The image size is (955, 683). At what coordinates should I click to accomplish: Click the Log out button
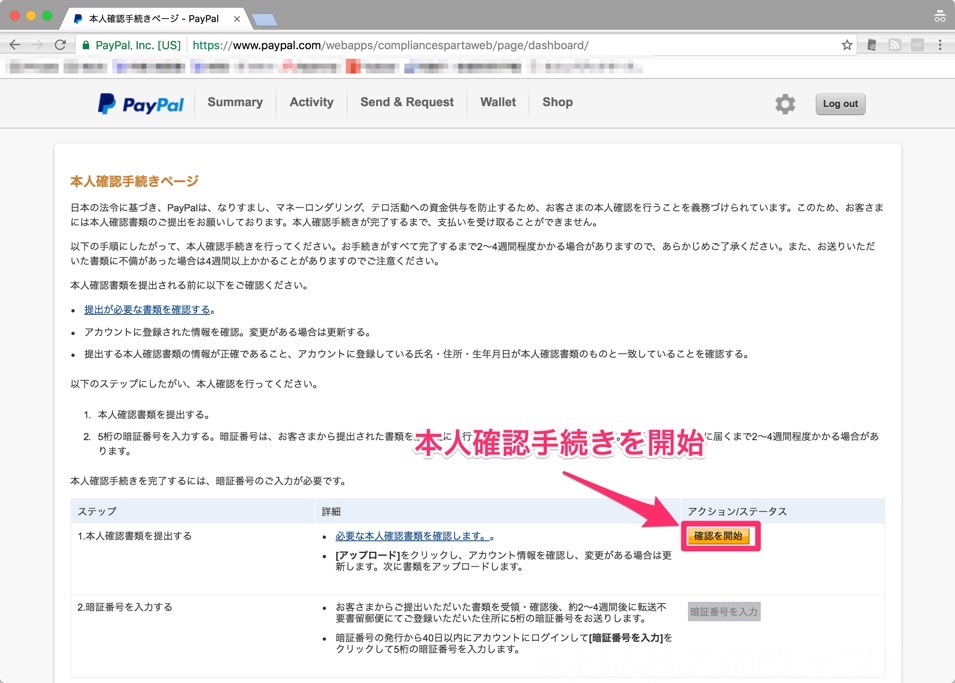point(840,103)
